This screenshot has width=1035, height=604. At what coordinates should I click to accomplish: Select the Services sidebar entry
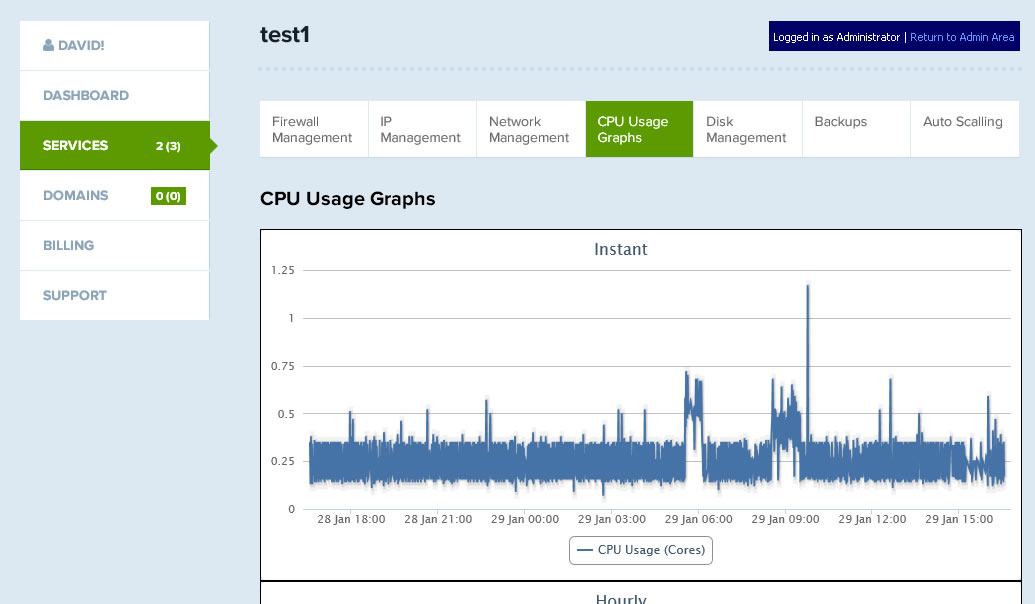114,145
